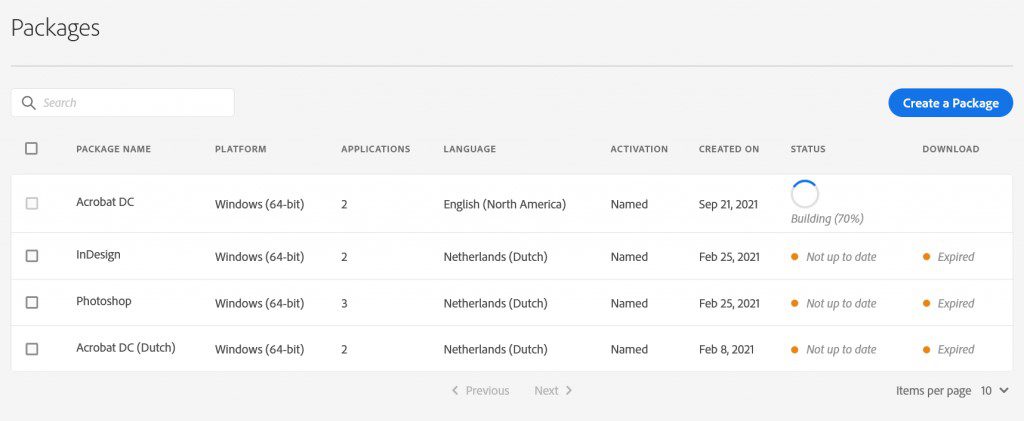Click the Building progress spinner

(804, 194)
